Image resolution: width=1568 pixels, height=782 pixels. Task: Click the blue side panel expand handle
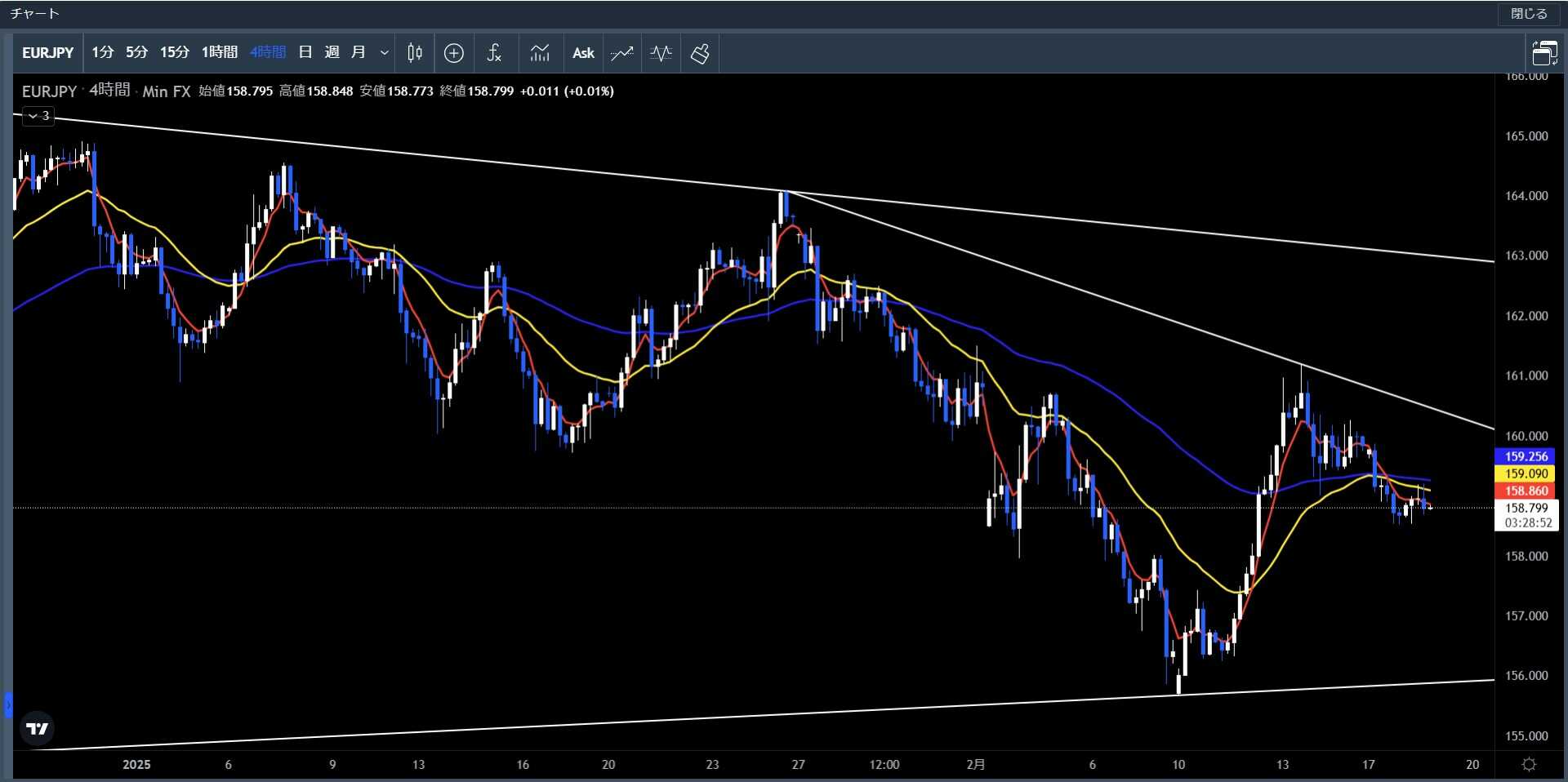[8, 704]
